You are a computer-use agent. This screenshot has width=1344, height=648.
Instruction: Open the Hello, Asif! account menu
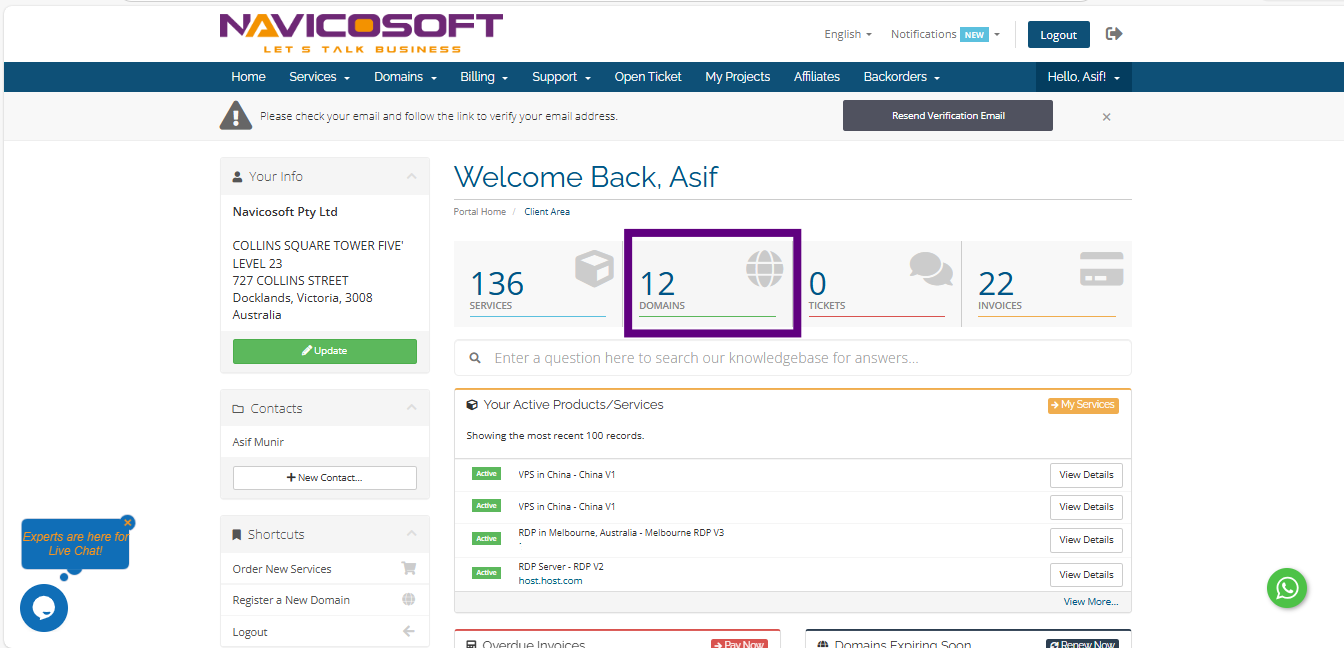coord(1083,77)
